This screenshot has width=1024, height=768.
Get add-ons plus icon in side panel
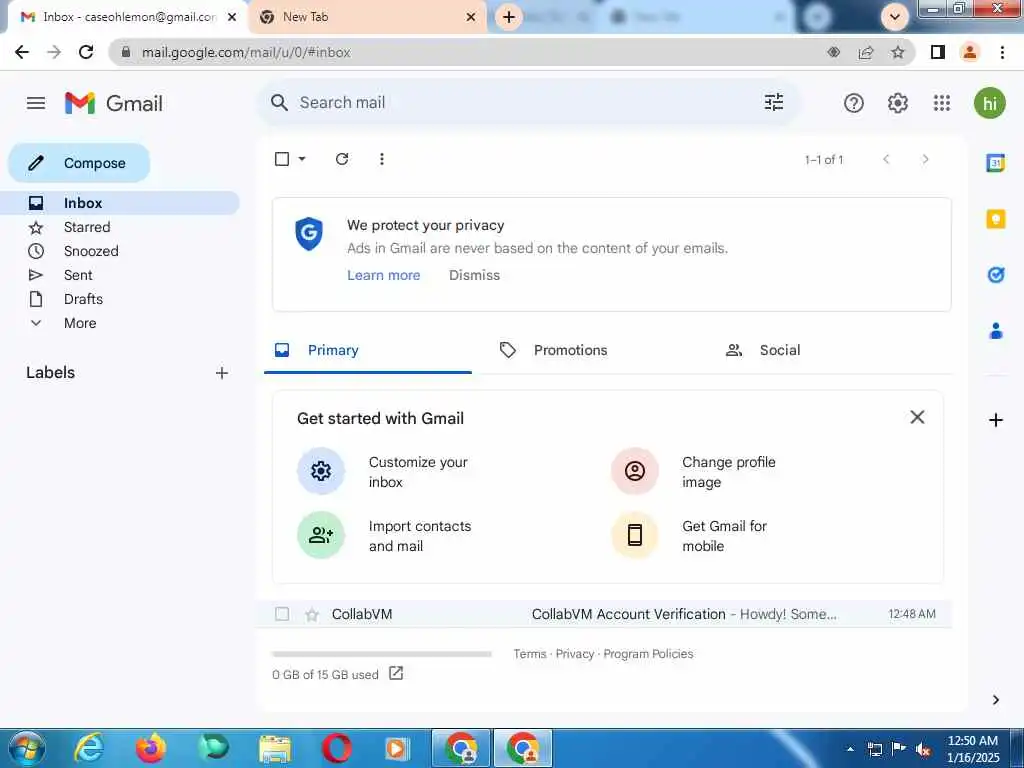[x=995, y=420]
